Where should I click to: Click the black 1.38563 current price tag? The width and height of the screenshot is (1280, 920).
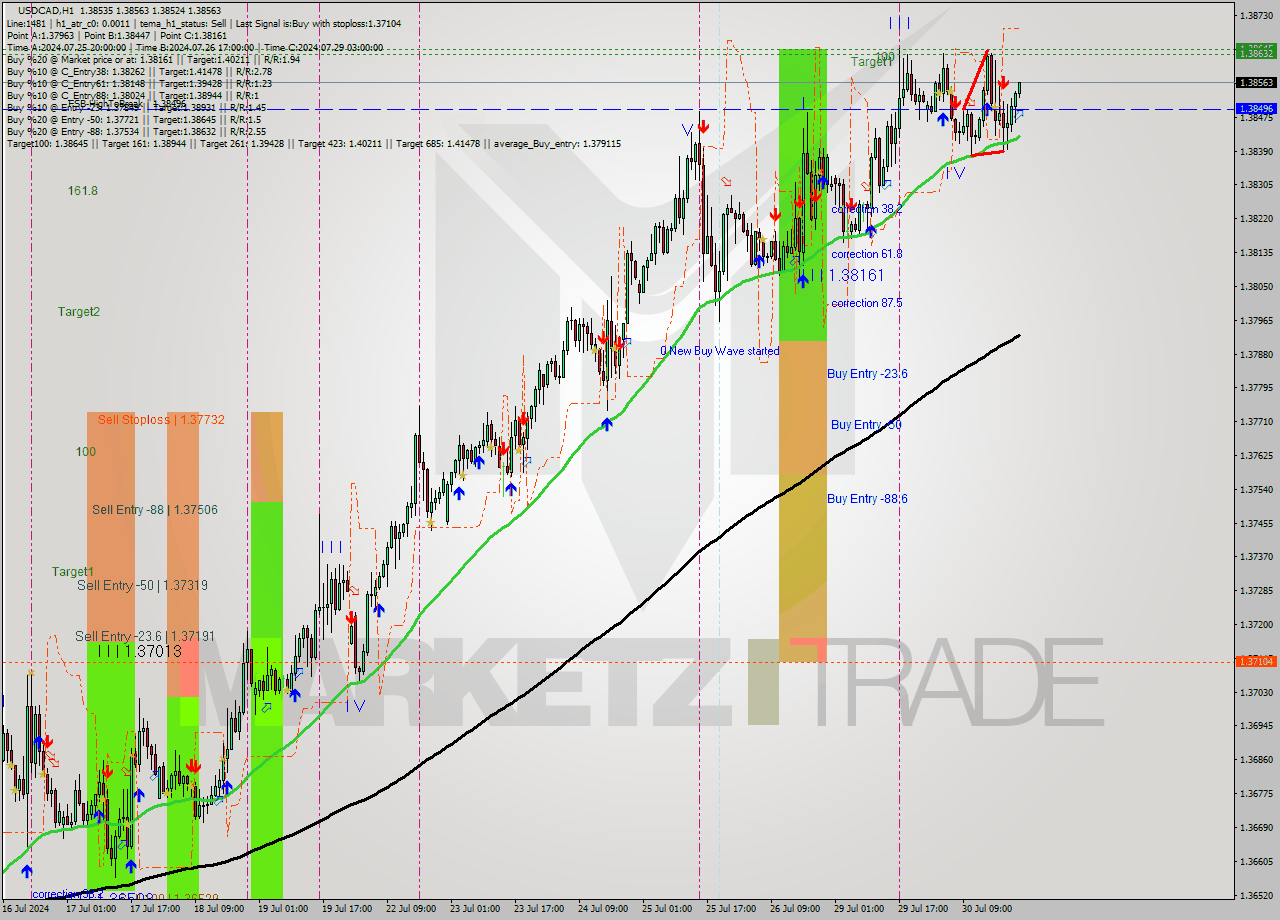pos(1256,83)
